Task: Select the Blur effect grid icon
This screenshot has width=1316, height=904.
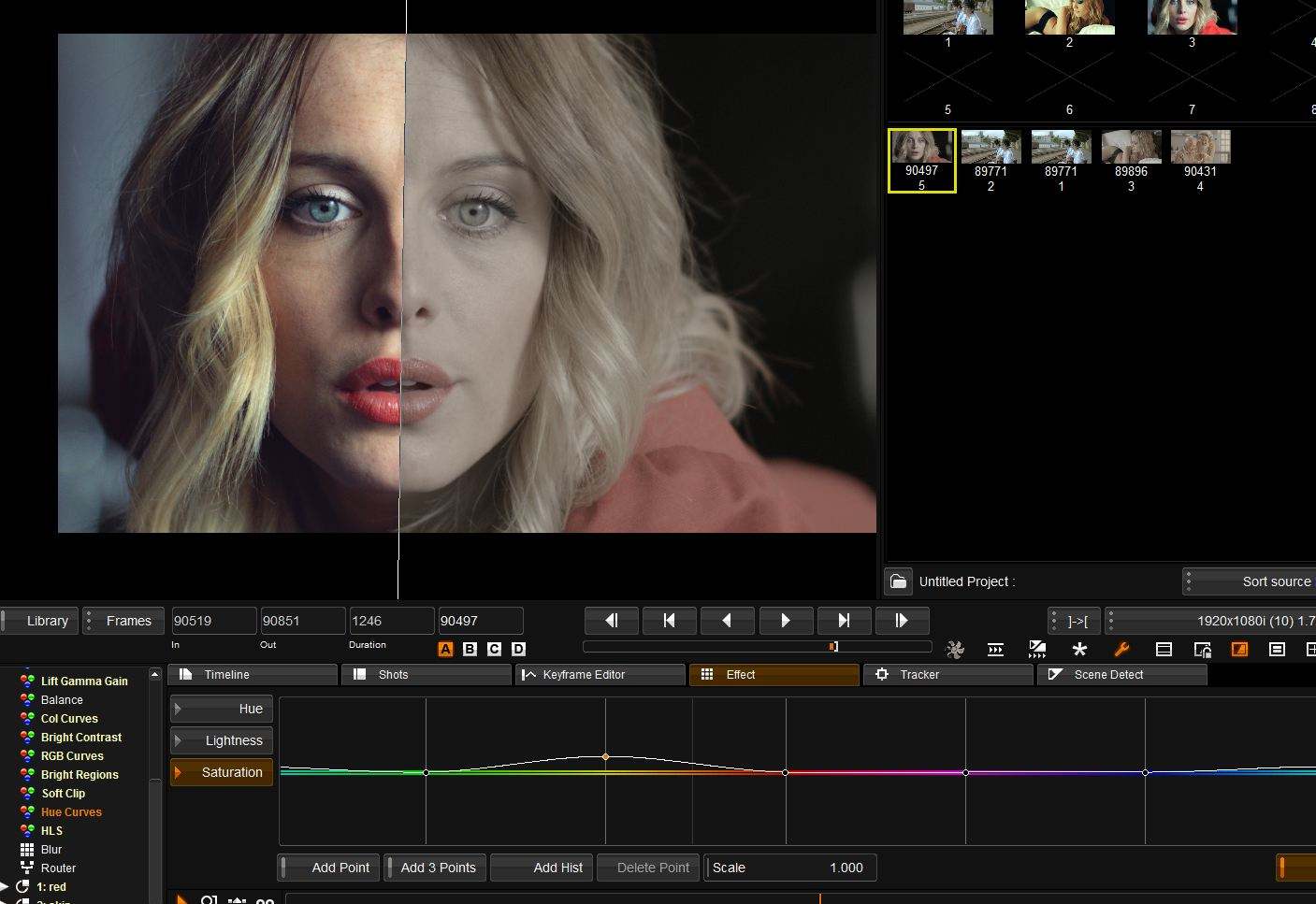Action: (x=27, y=850)
